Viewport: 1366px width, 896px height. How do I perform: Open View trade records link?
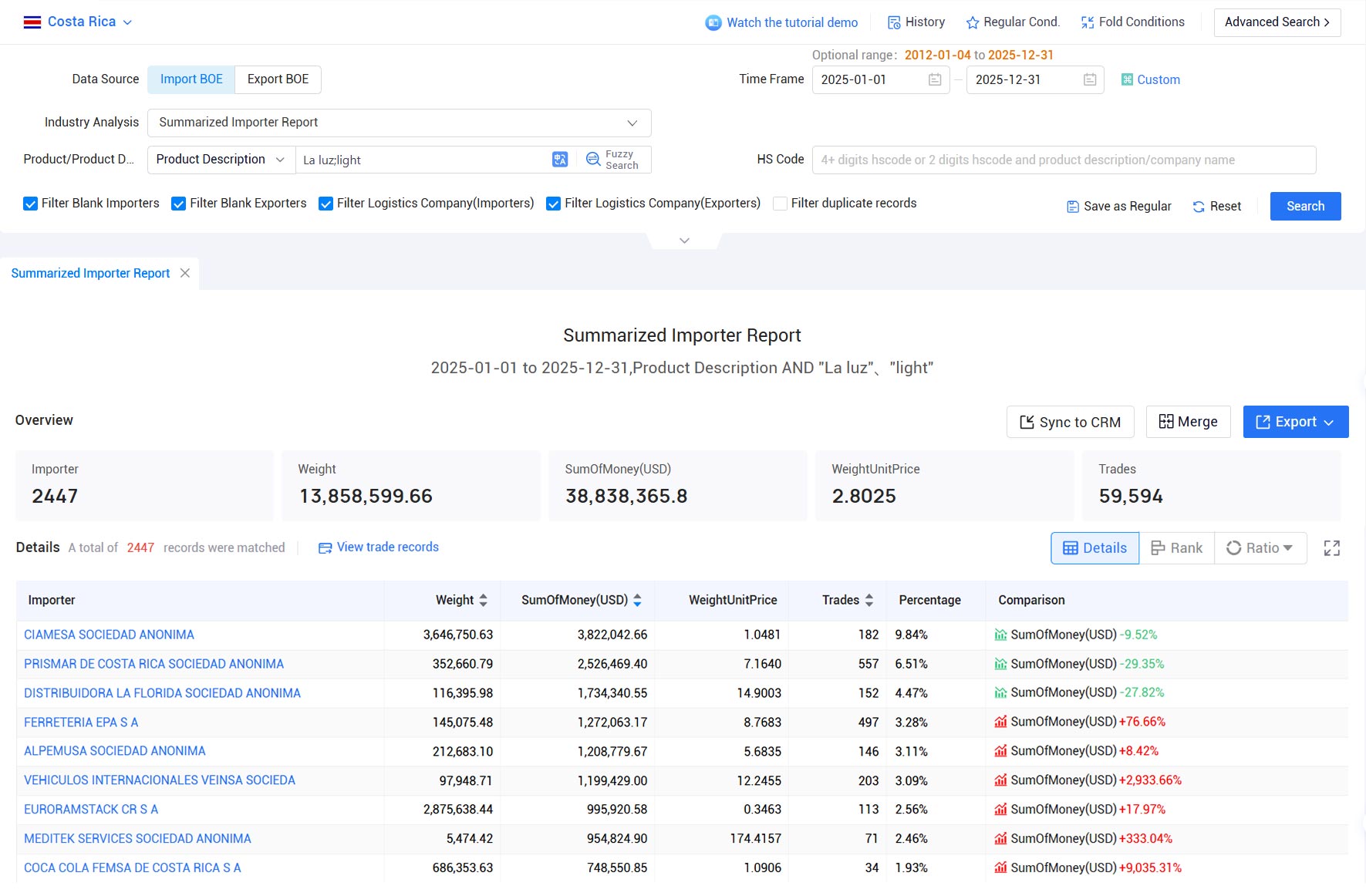tap(379, 547)
